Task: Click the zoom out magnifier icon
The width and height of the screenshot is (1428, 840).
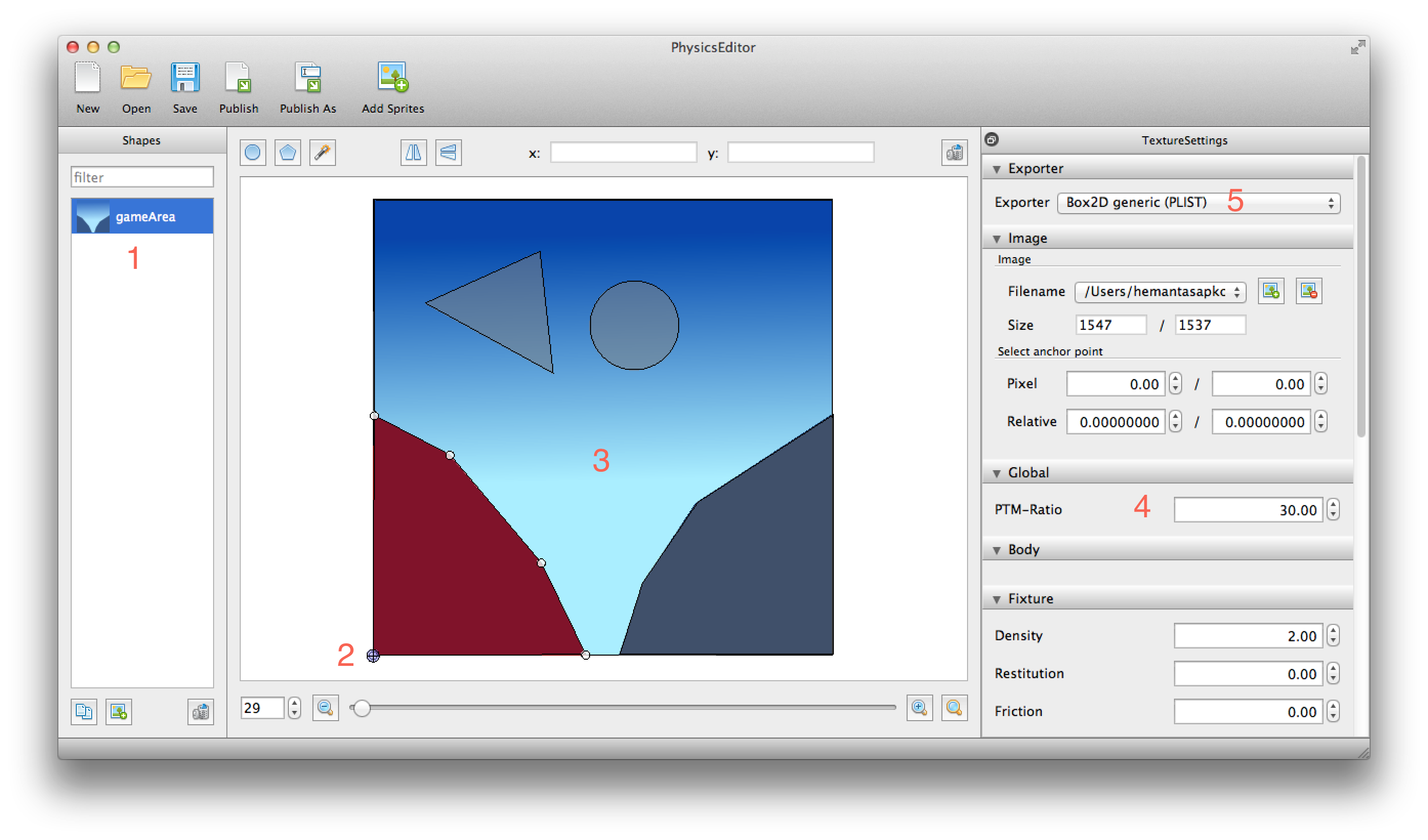Action: (x=325, y=708)
